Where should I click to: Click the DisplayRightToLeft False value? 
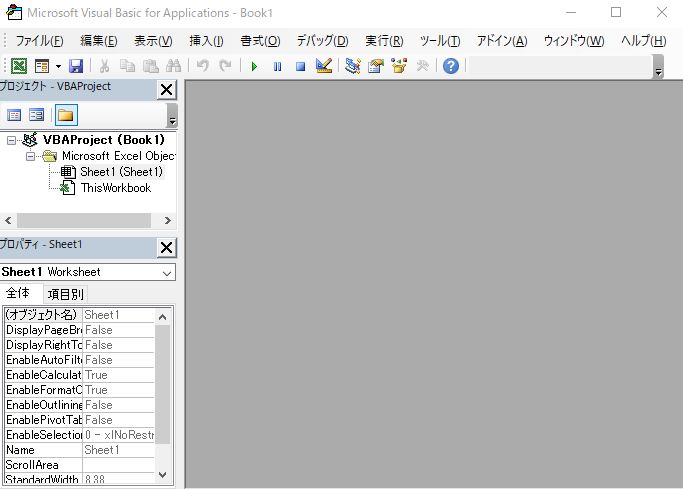pos(118,345)
